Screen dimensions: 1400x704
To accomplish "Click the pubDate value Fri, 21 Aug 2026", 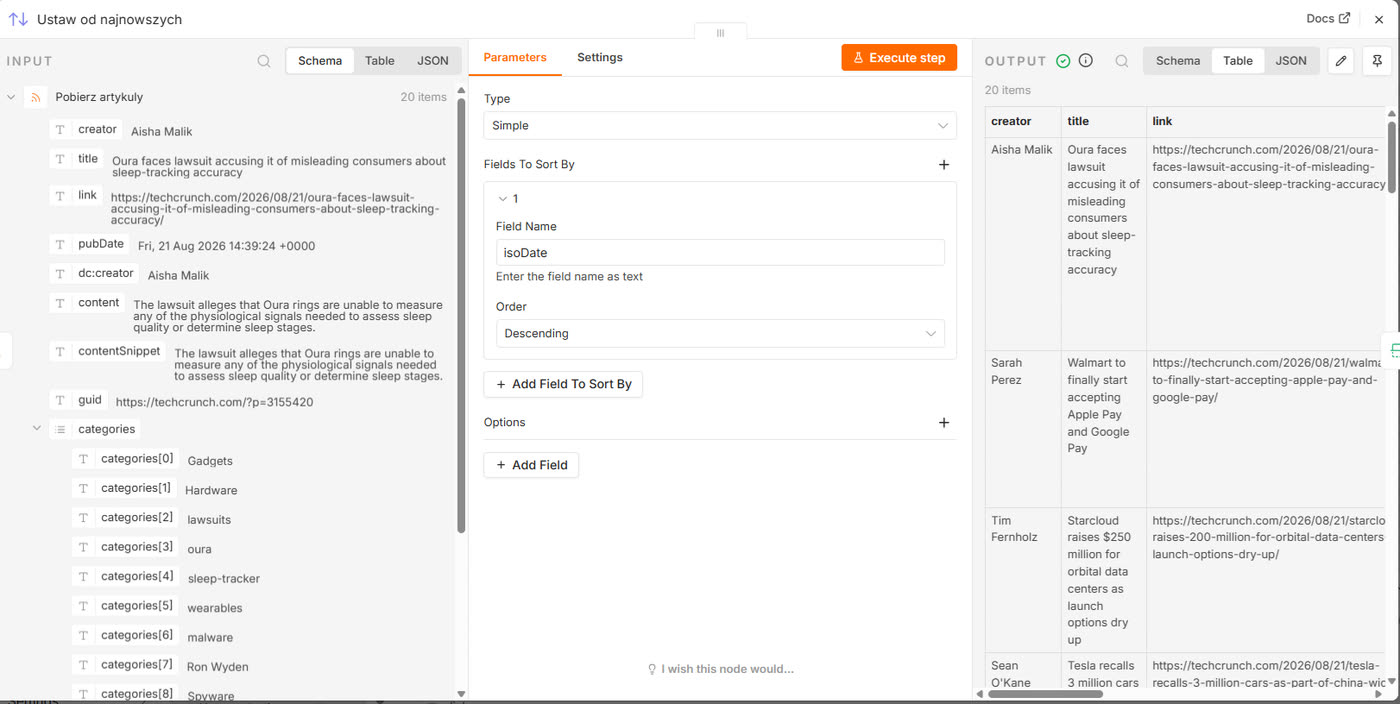I will [x=226, y=246].
